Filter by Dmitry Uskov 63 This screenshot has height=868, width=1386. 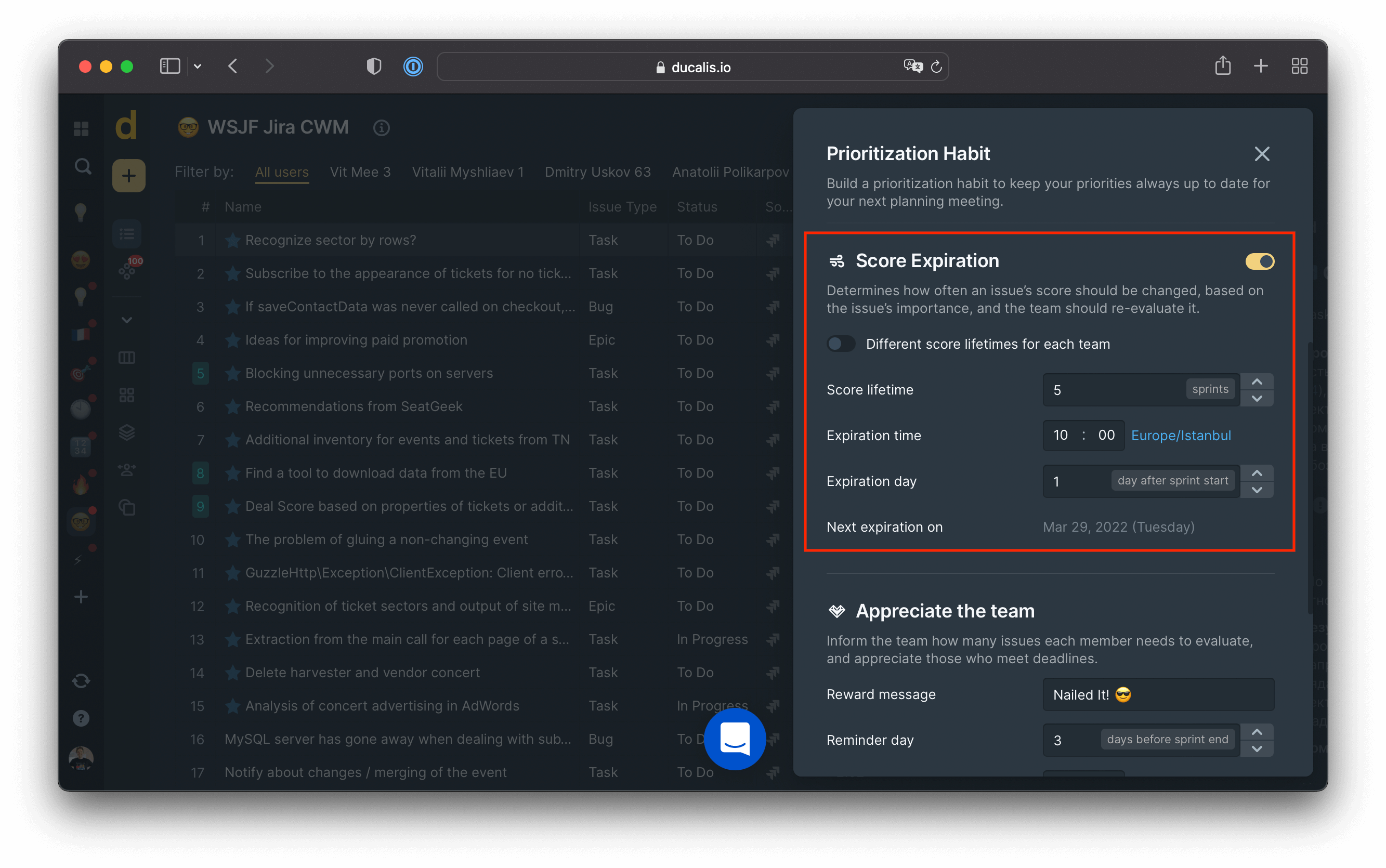[x=597, y=172]
